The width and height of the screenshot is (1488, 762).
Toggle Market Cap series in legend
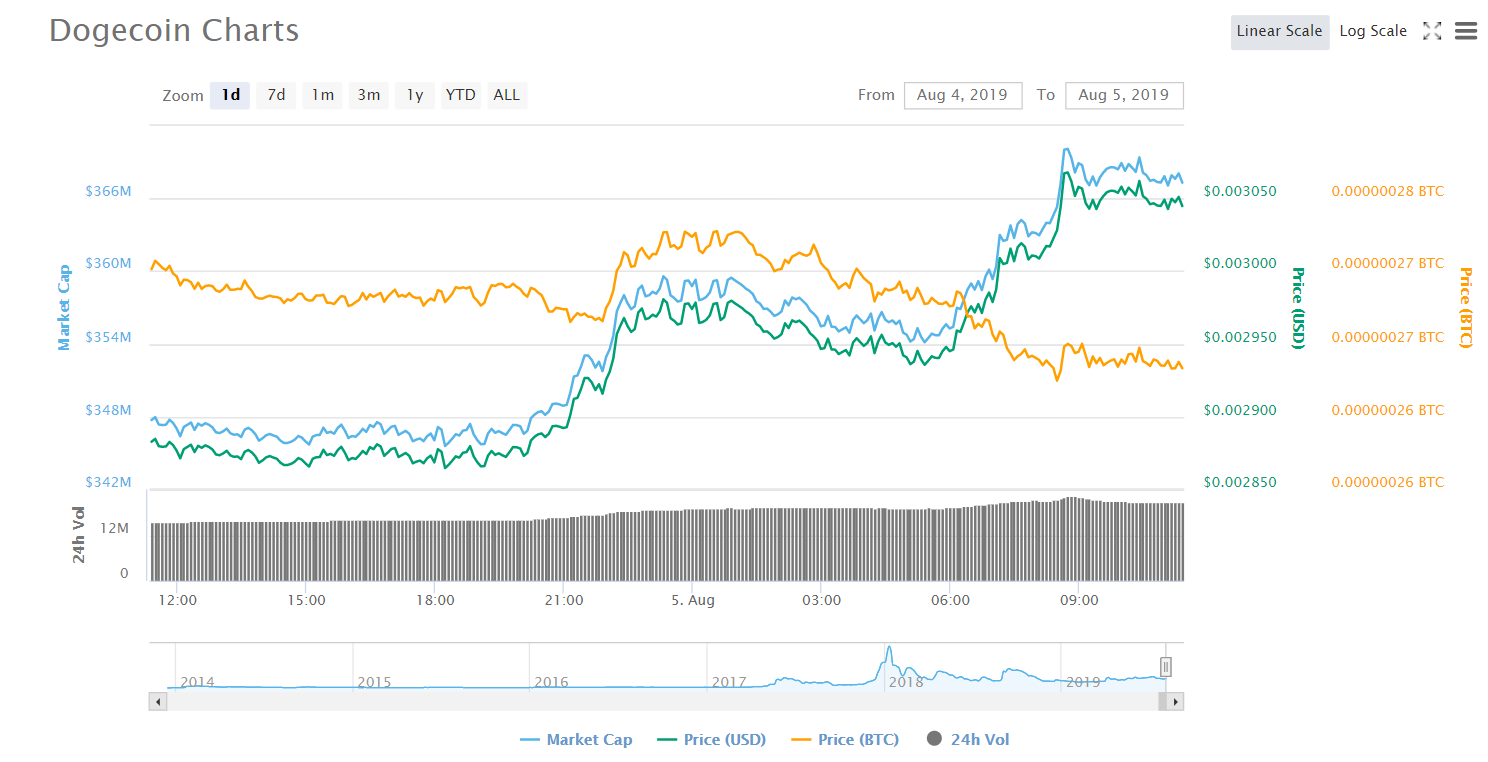click(x=577, y=740)
